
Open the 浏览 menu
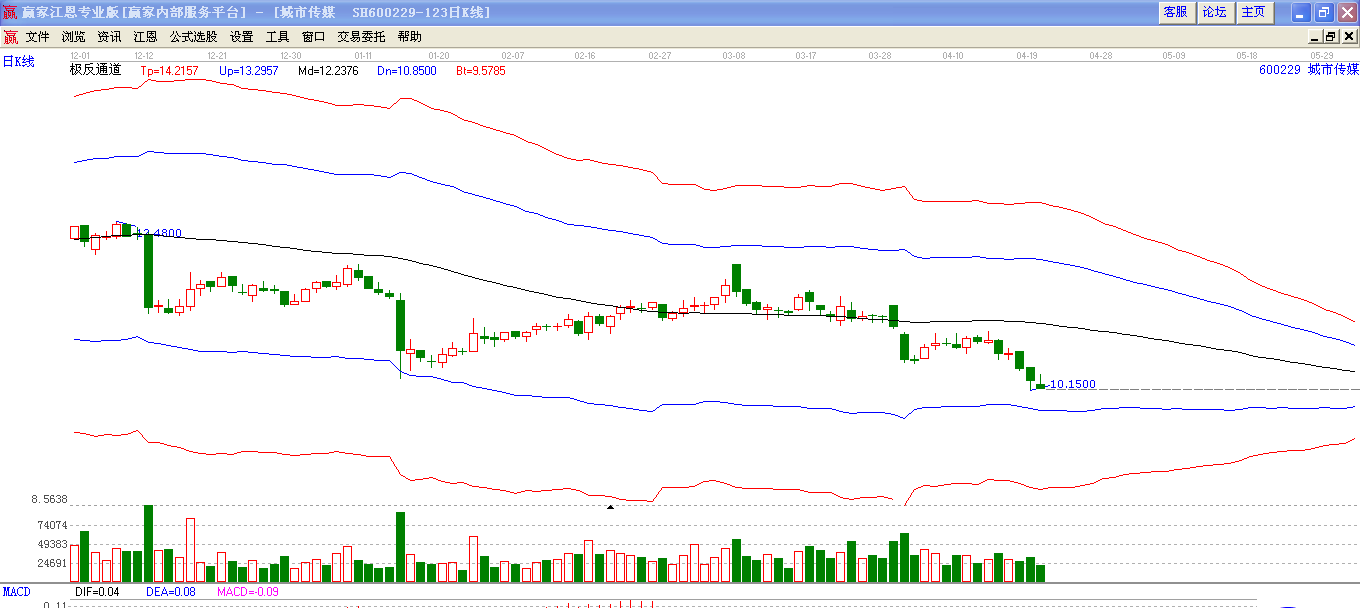[74, 37]
